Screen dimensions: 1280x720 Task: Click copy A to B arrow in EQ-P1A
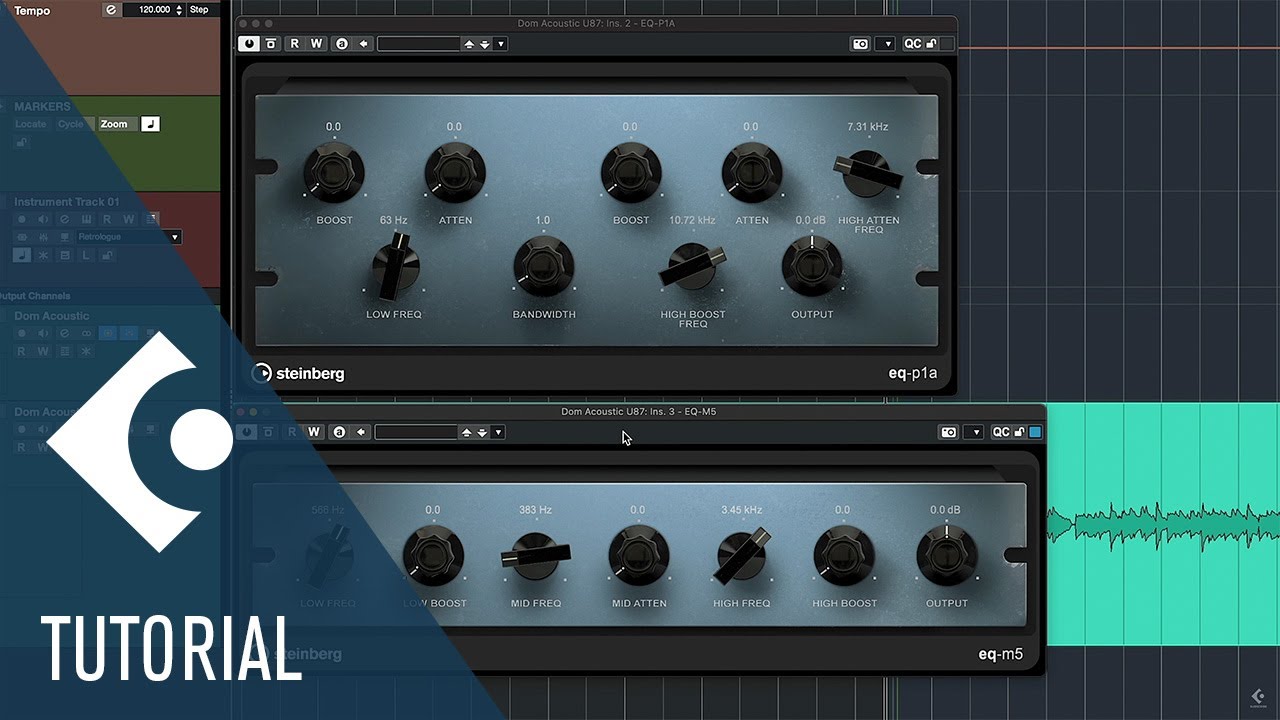[364, 44]
